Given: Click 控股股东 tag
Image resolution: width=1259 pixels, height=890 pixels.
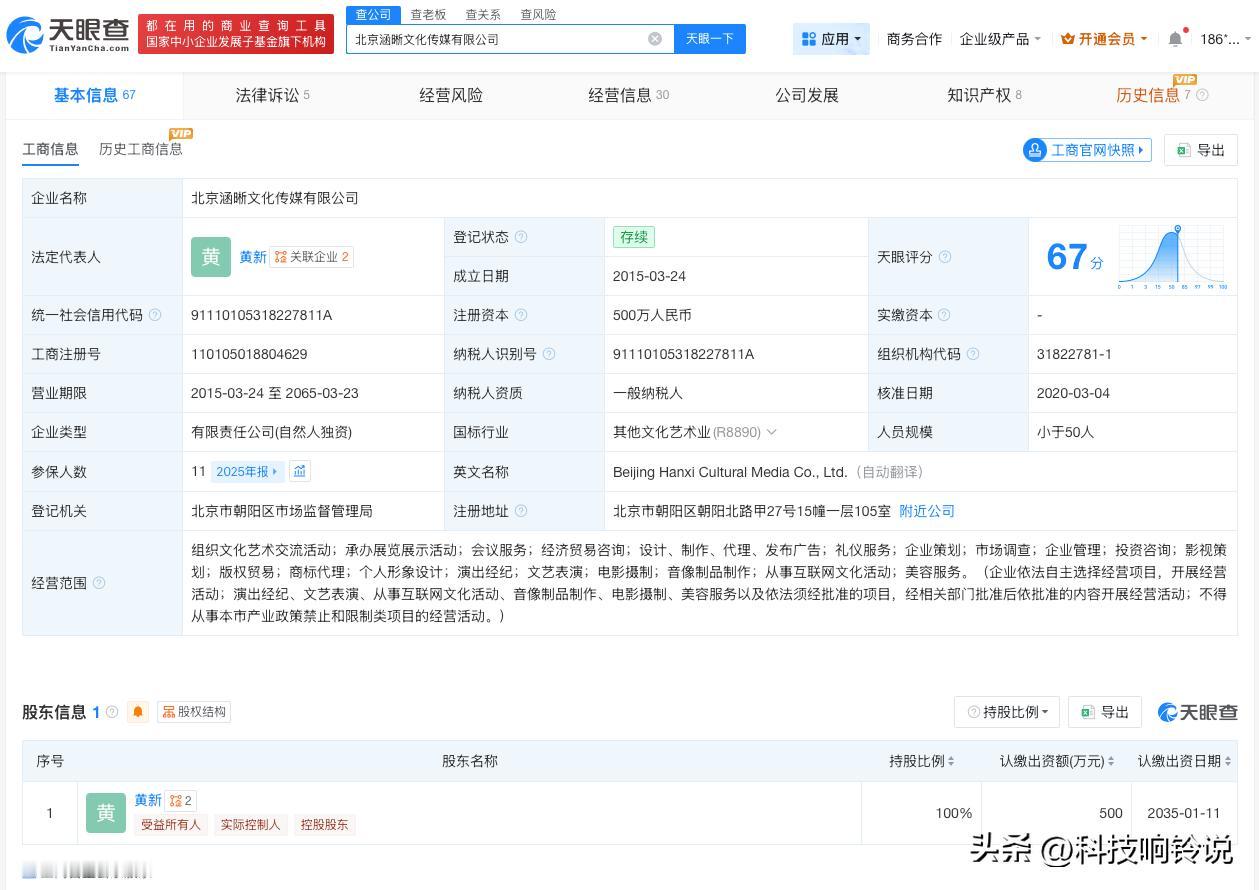Looking at the screenshot, I should click(x=325, y=825).
